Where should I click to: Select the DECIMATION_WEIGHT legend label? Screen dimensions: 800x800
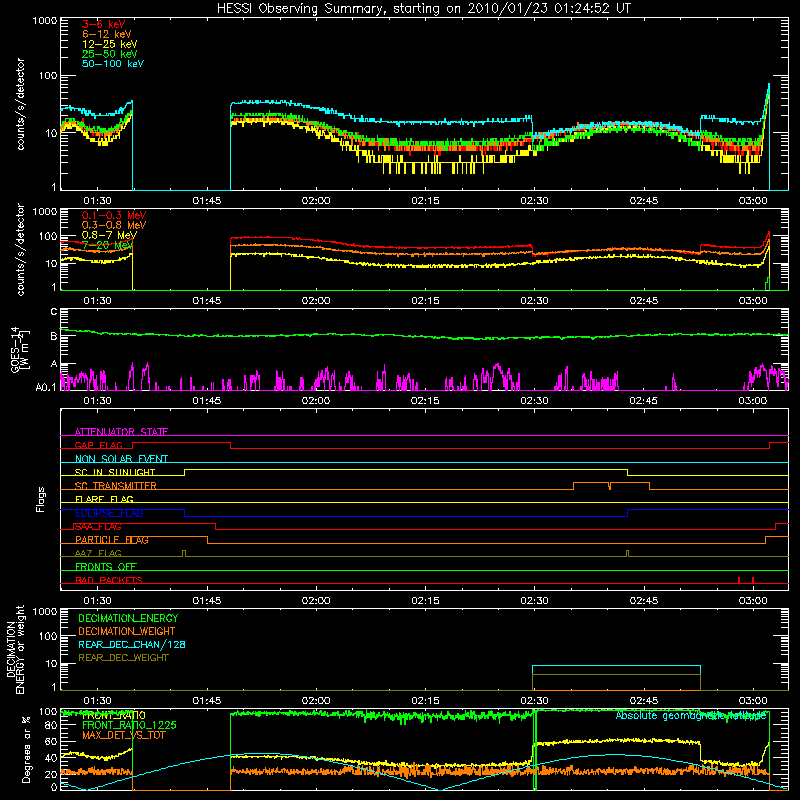coord(127,631)
